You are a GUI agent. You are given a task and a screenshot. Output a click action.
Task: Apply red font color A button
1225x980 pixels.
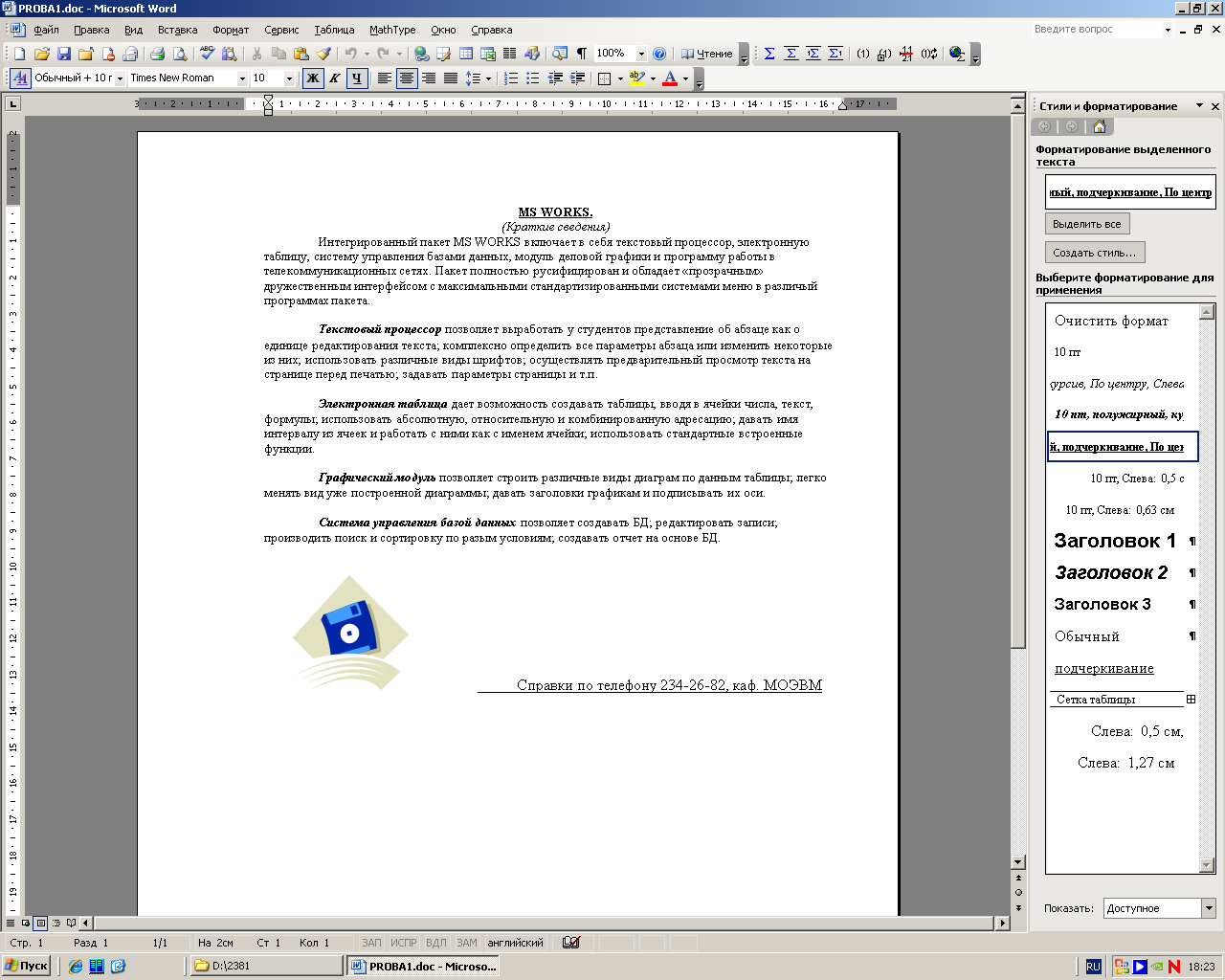pyautogui.click(x=670, y=78)
